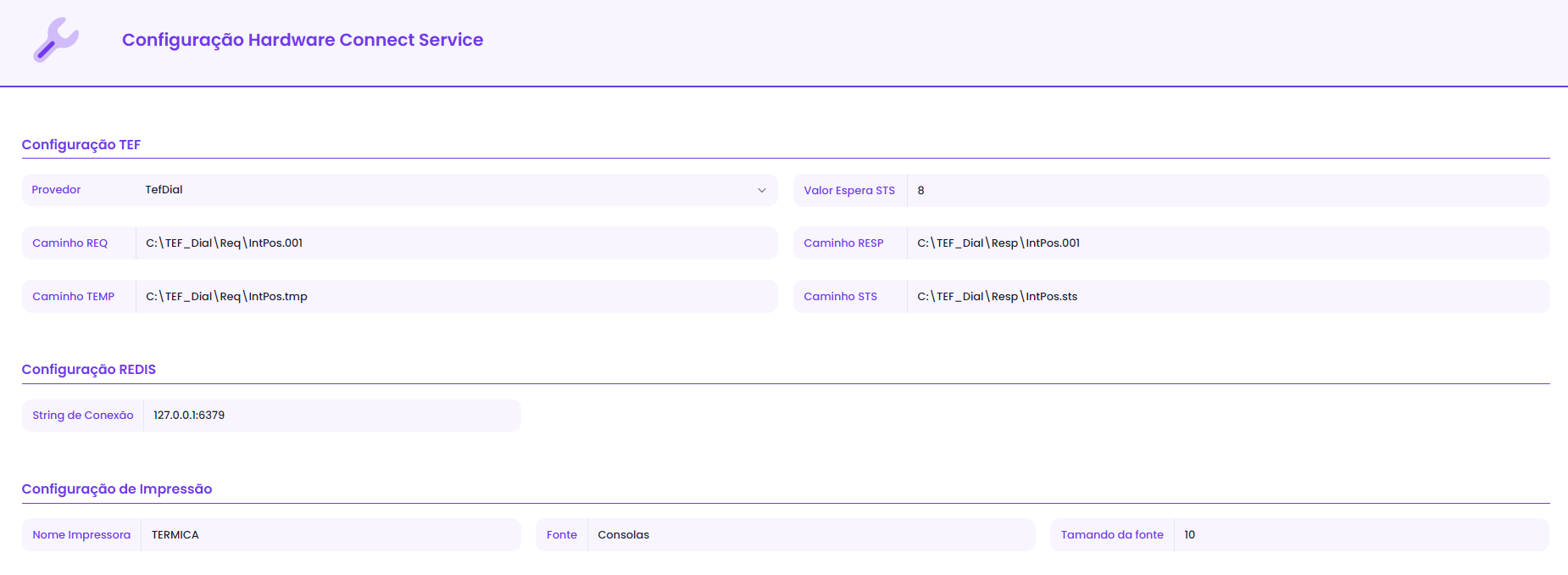The width and height of the screenshot is (1568, 575).
Task: Focus the Caminho REQ path field
Action: click(x=456, y=243)
